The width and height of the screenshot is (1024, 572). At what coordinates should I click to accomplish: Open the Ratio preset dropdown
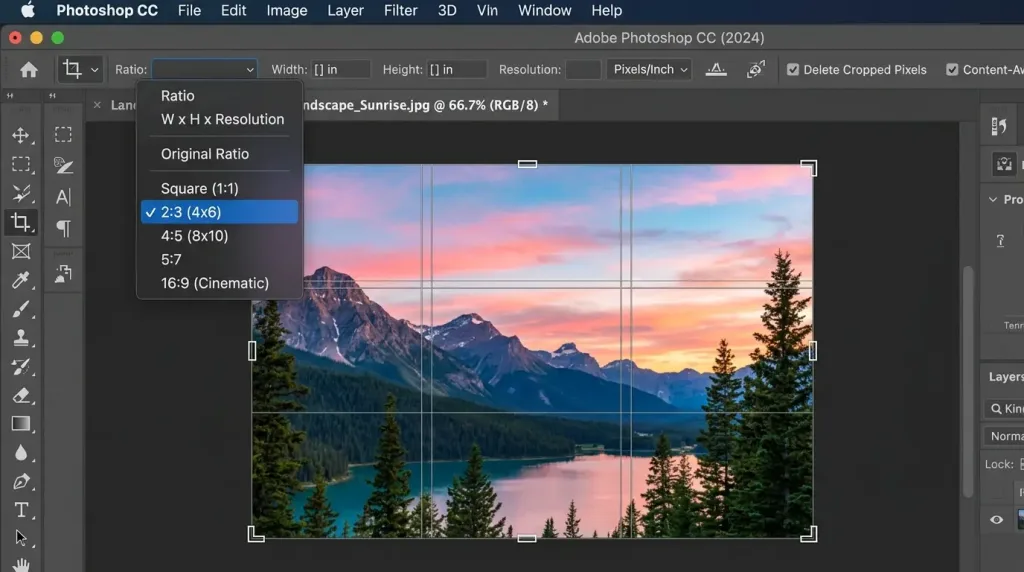point(204,69)
